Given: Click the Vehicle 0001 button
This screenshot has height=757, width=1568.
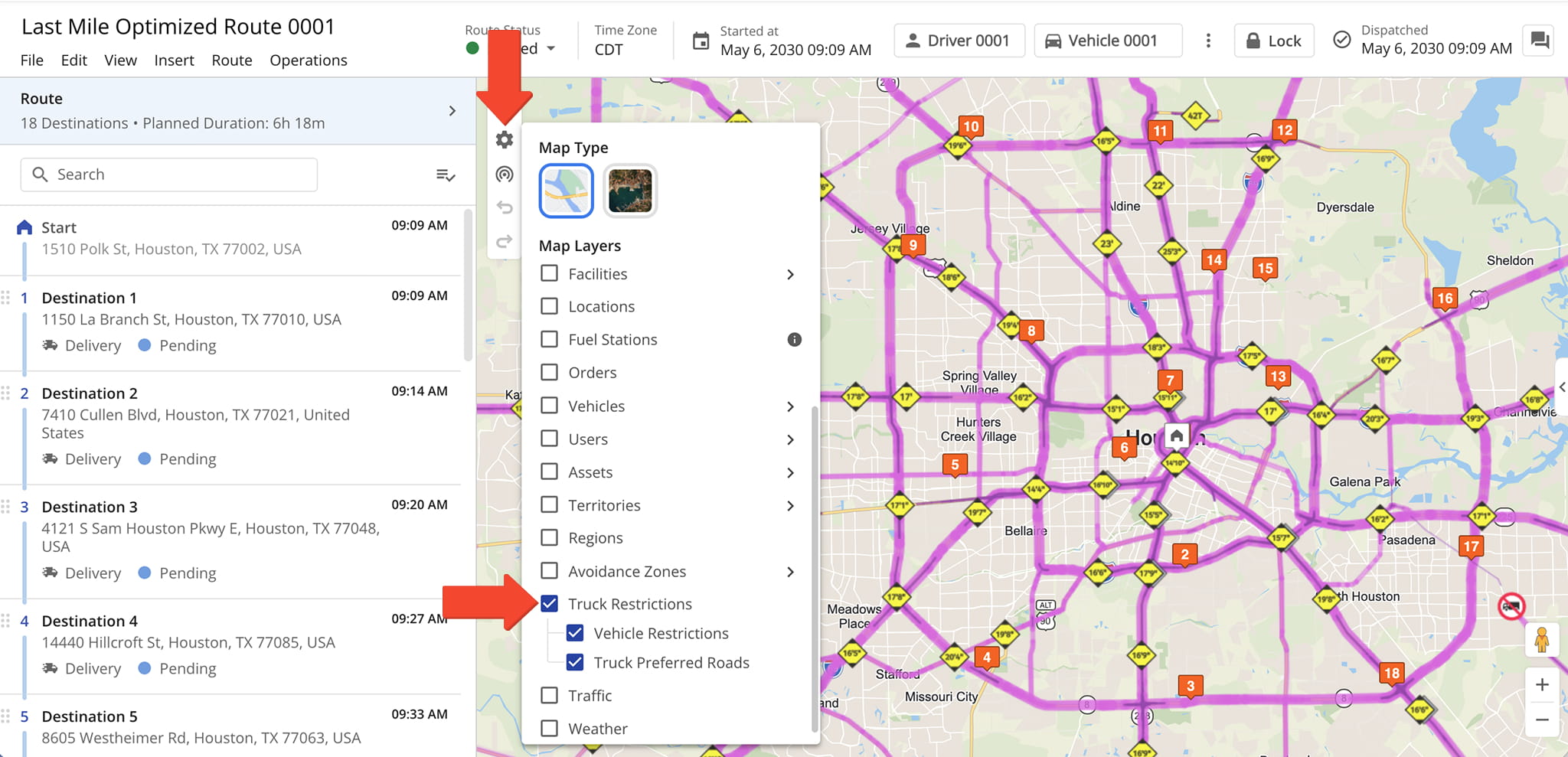Looking at the screenshot, I should click(x=1107, y=41).
